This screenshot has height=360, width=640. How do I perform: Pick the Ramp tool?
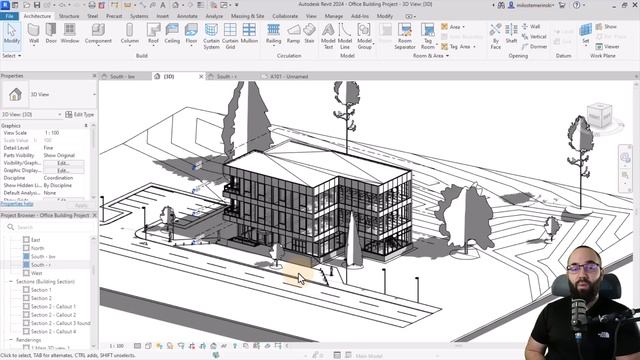click(x=293, y=33)
